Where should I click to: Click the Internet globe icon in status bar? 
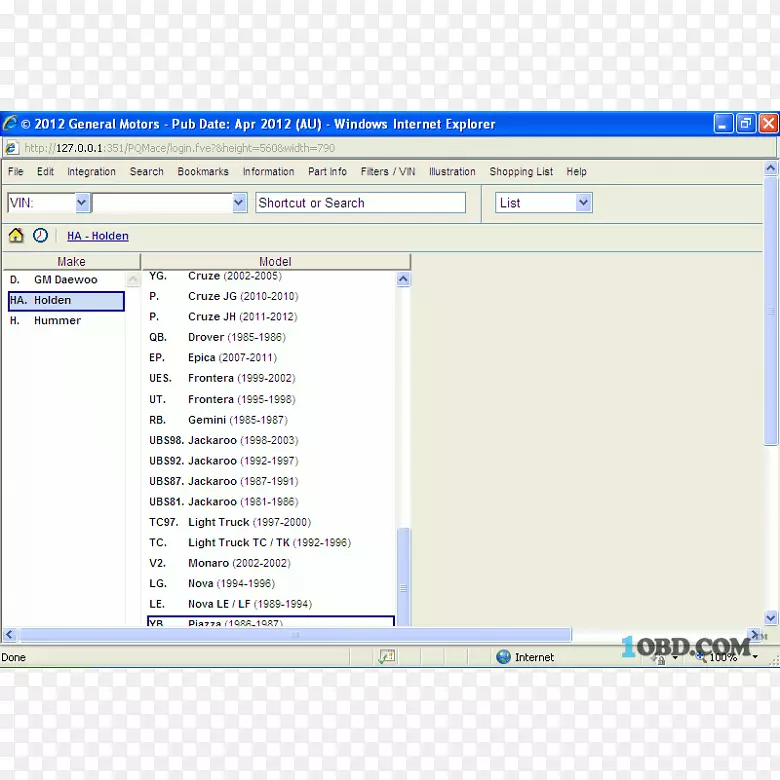(503, 657)
